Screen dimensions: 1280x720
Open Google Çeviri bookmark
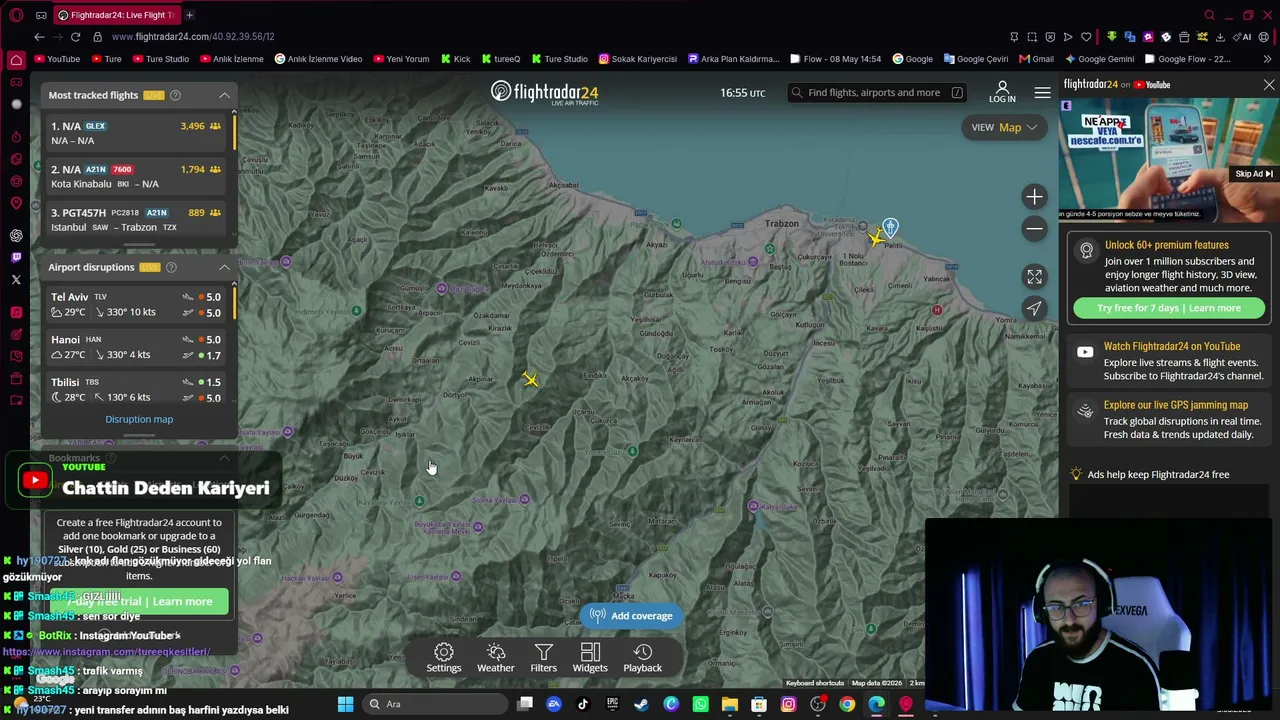pos(975,59)
